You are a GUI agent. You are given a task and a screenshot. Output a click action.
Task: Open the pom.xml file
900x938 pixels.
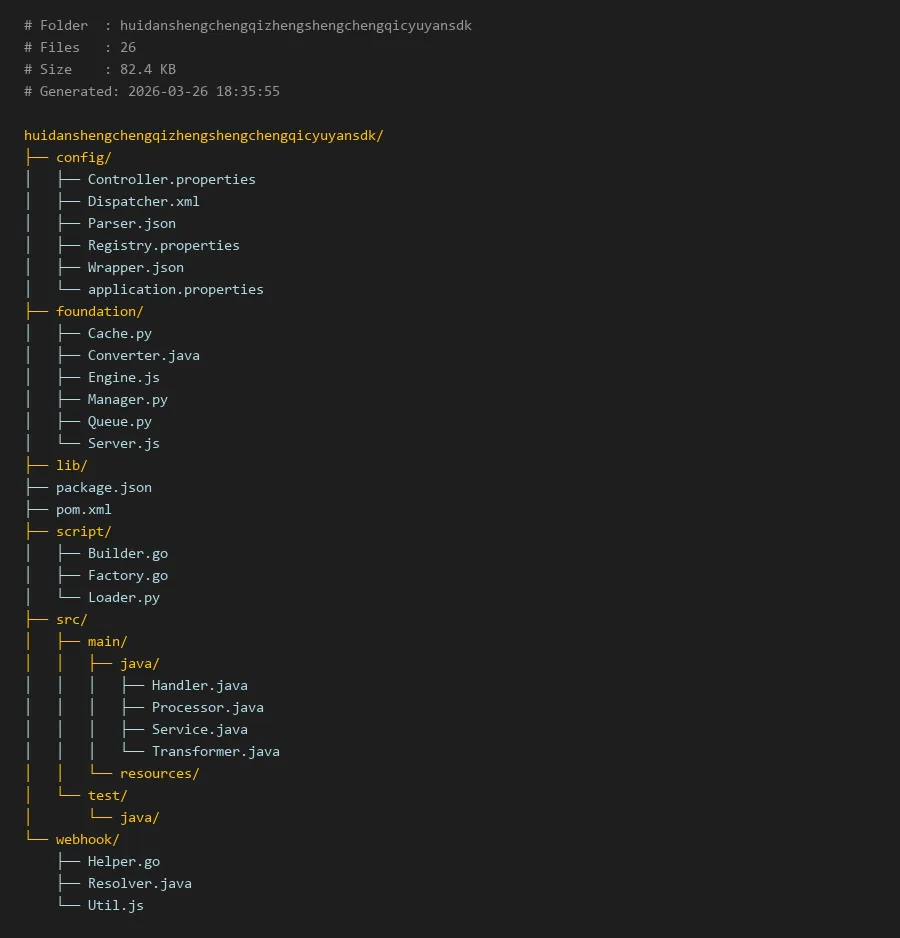pos(83,509)
